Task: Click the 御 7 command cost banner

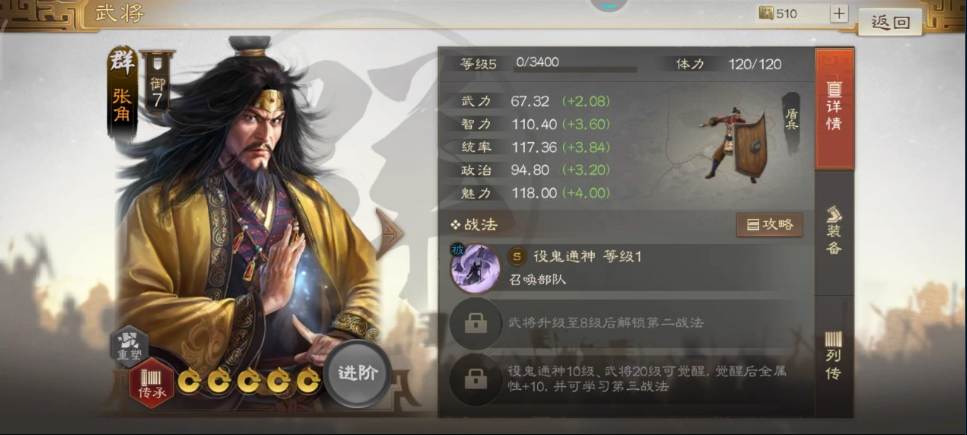Action: (157, 83)
